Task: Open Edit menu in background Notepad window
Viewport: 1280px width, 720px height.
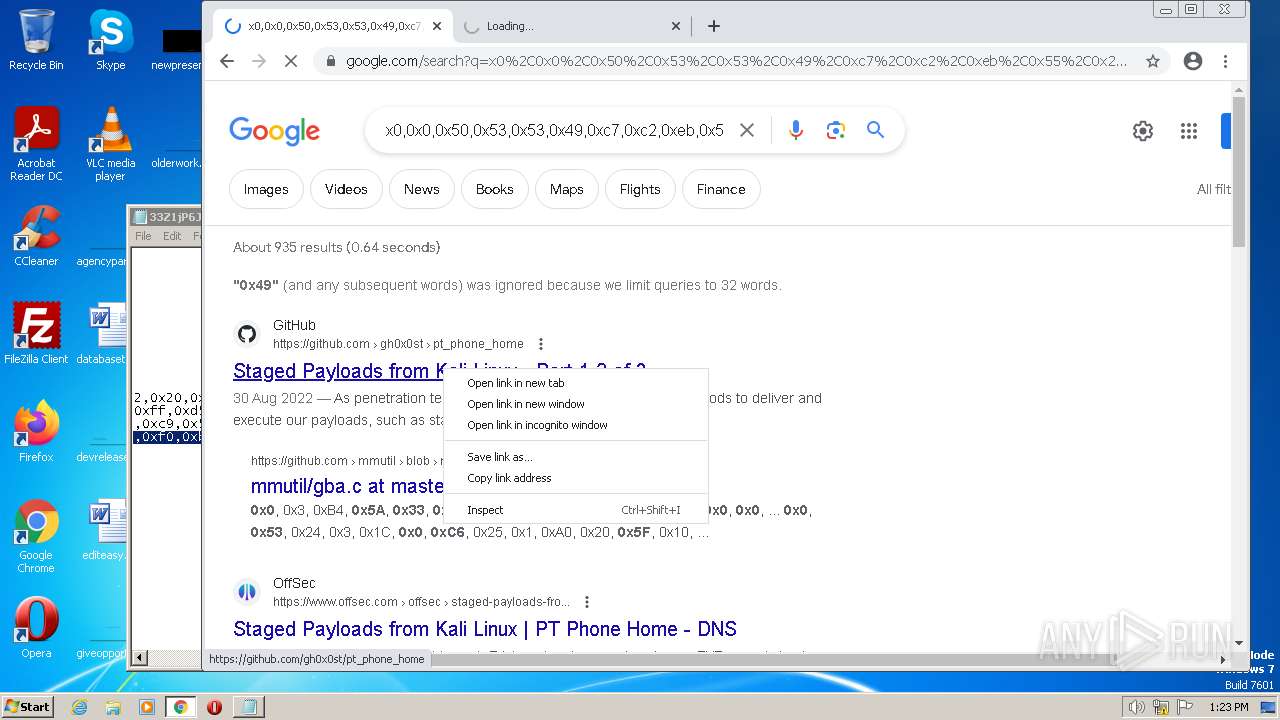Action: 172,236
